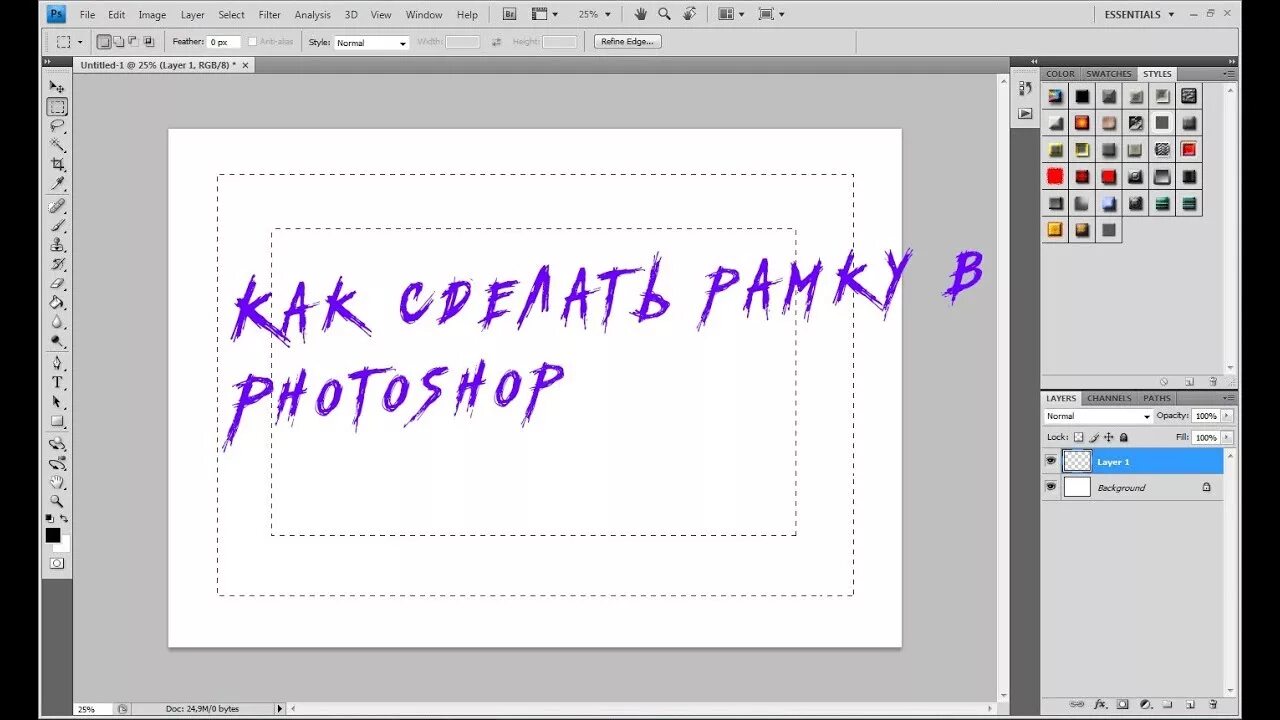Screen dimensions: 1280x720
Task: Hide Layer 1 visibility eye
Action: tap(1050, 461)
